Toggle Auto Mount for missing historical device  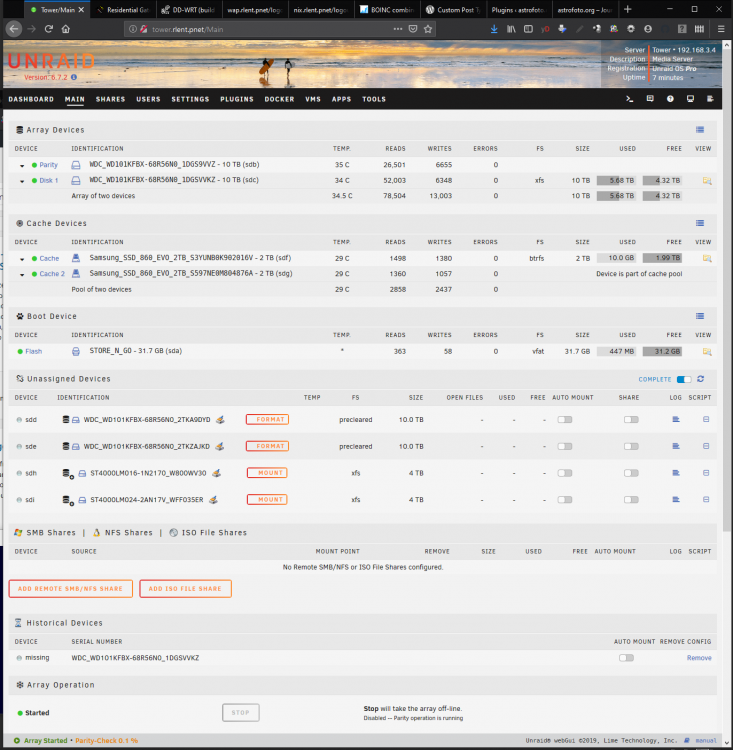(x=626, y=658)
